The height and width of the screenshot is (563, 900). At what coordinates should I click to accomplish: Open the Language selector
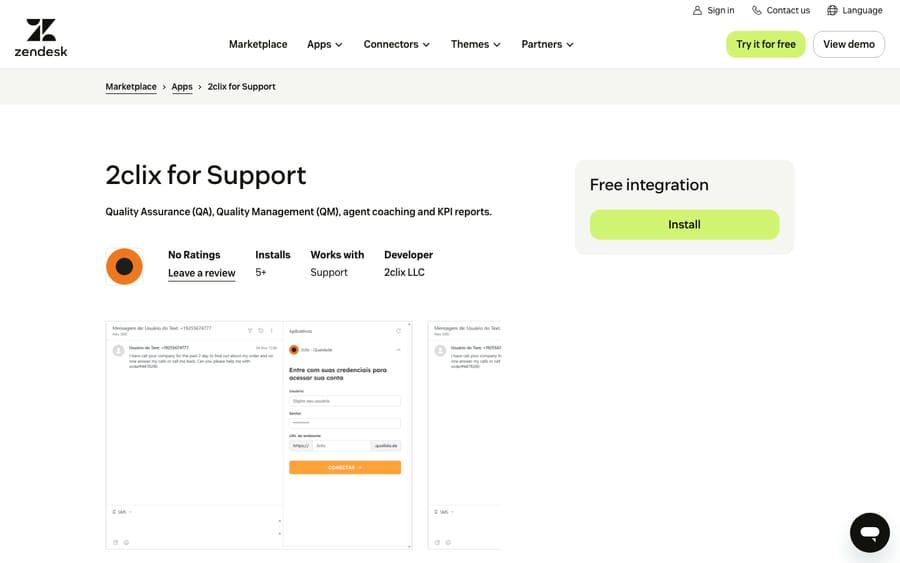(855, 10)
